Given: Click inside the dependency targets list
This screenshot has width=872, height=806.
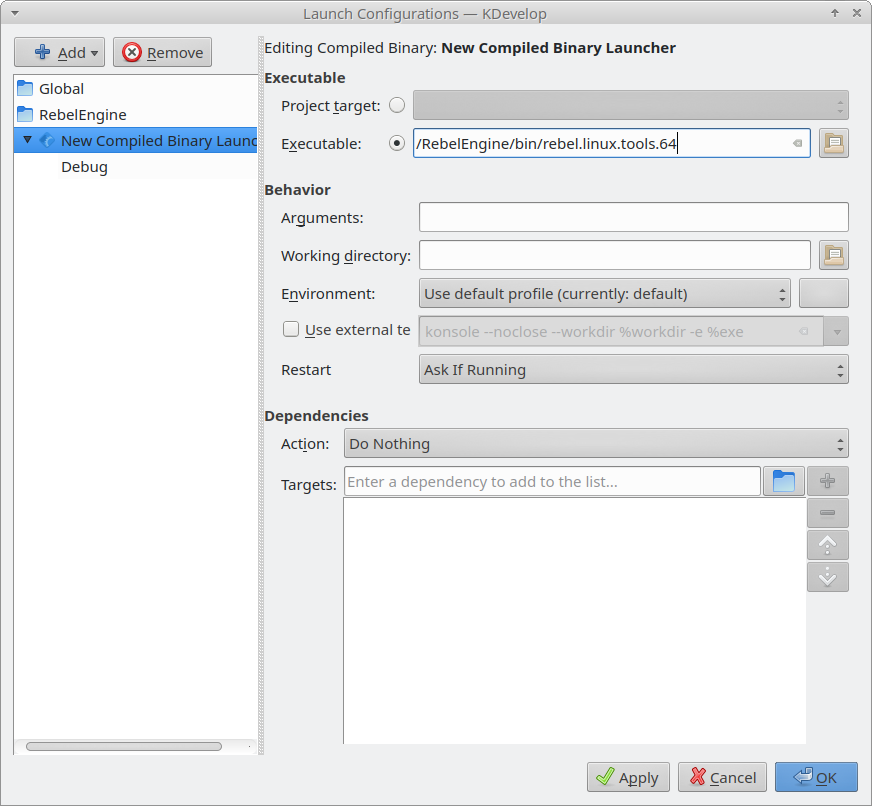Looking at the screenshot, I should (x=574, y=621).
